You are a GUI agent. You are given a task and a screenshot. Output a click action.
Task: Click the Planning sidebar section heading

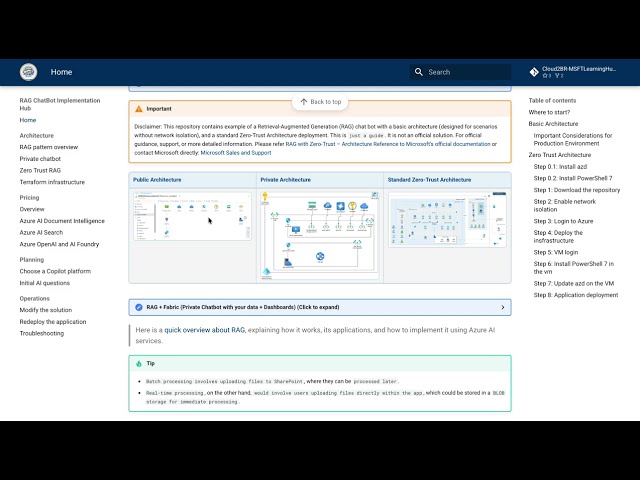click(31, 260)
